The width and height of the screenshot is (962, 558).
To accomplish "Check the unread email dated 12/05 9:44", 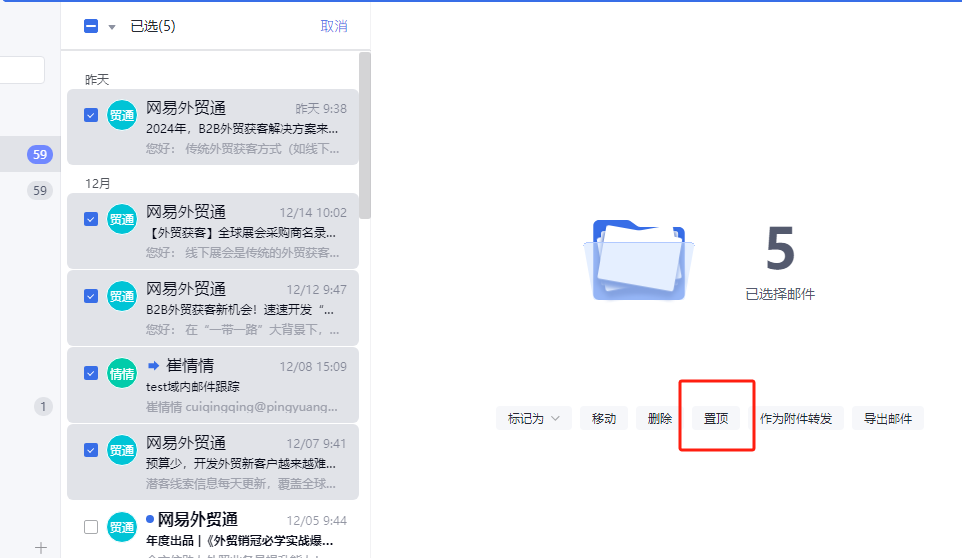I will tap(91, 527).
